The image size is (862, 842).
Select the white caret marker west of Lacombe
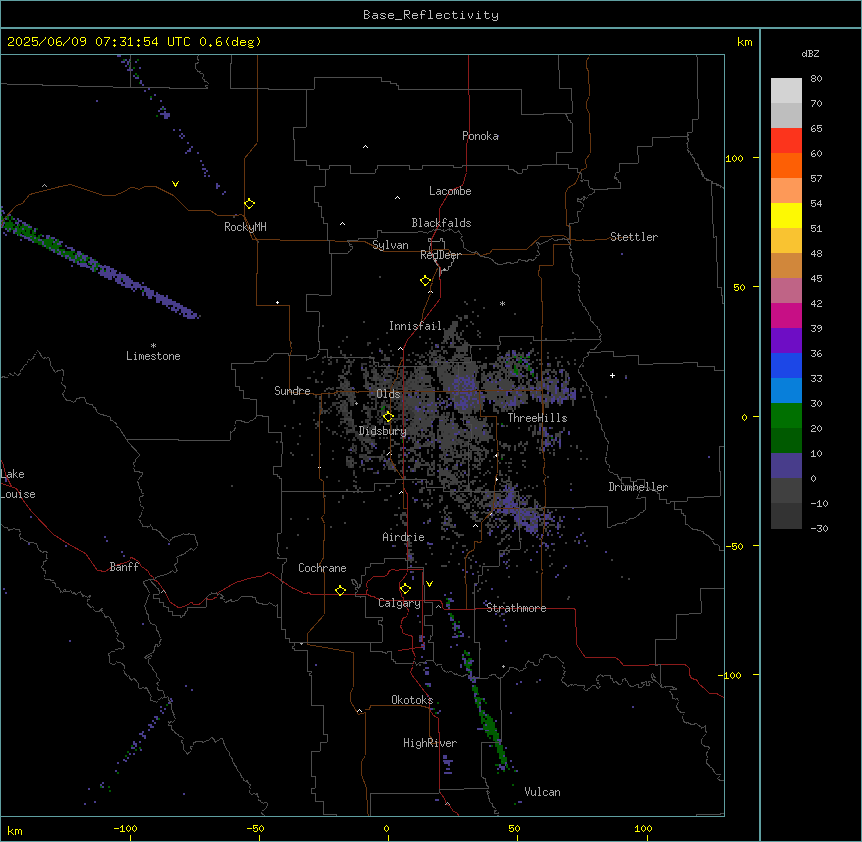[x=397, y=198]
